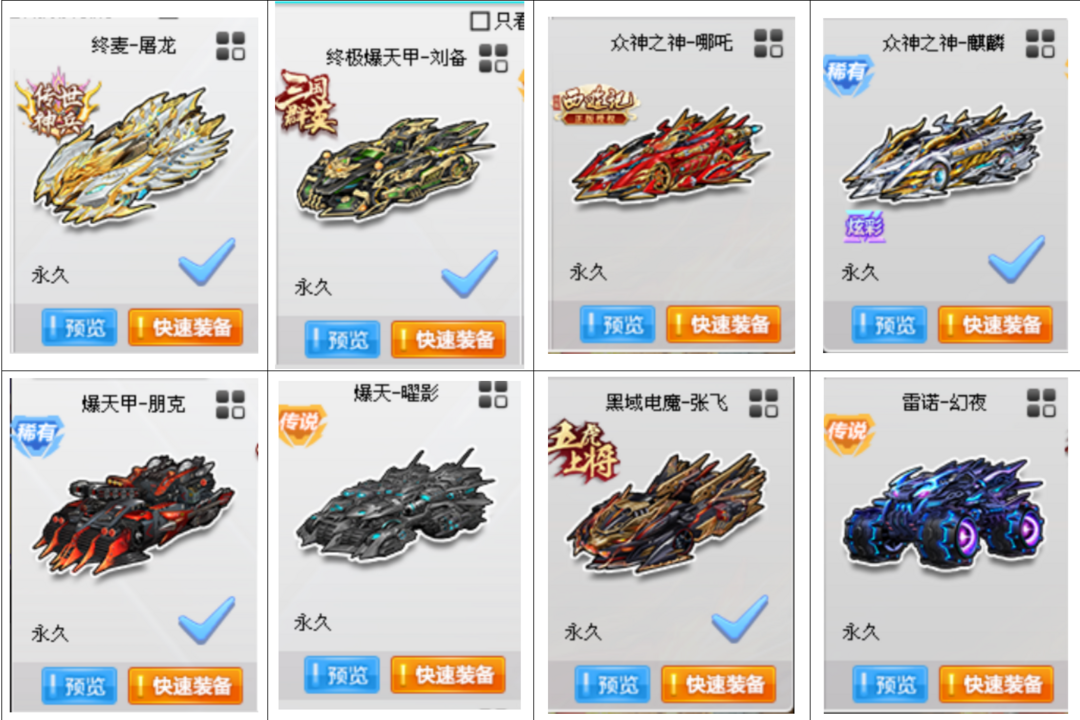Open grid icon on 黑域电魔-张飞 card
The width and height of the screenshot is (1080, 720).
point(764,403)
